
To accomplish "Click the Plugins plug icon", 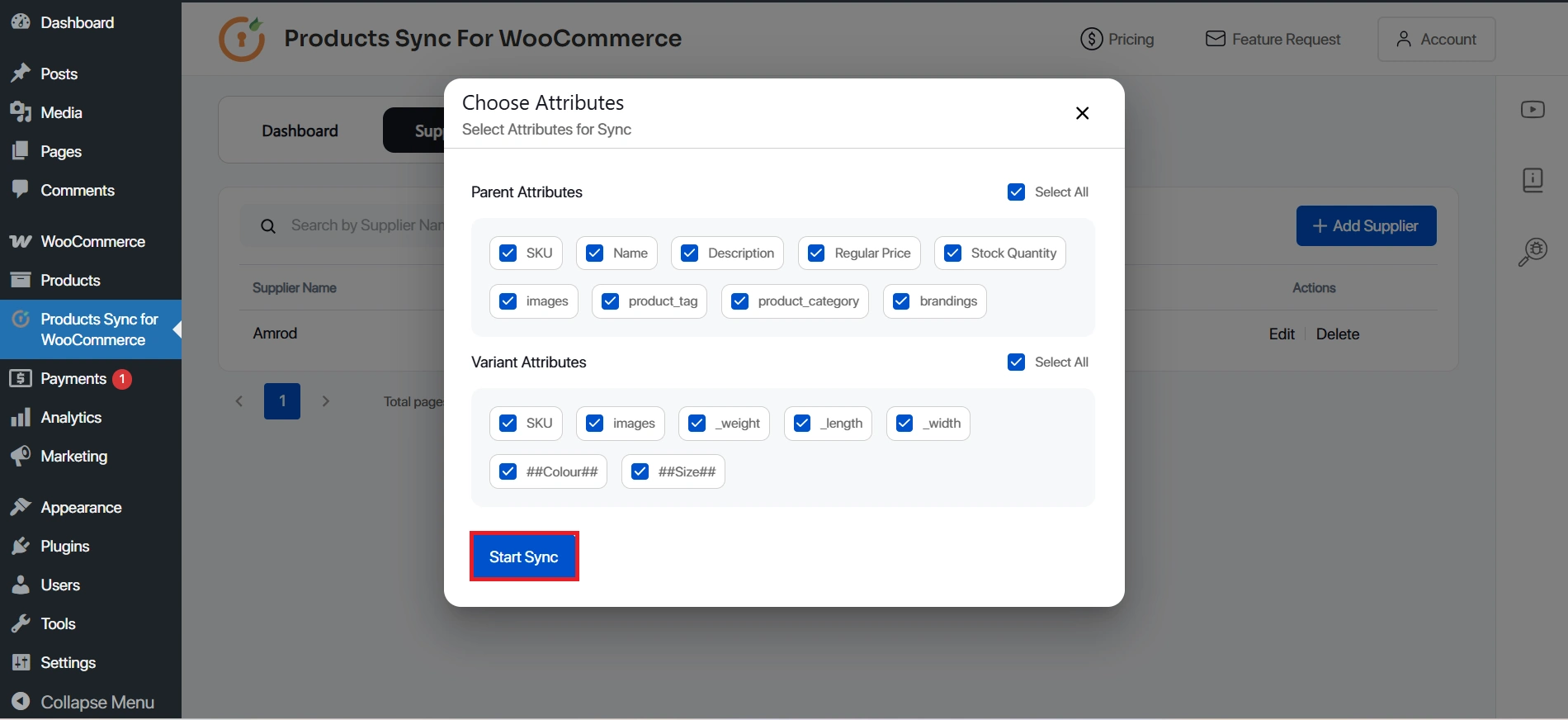I will [21, 546].
